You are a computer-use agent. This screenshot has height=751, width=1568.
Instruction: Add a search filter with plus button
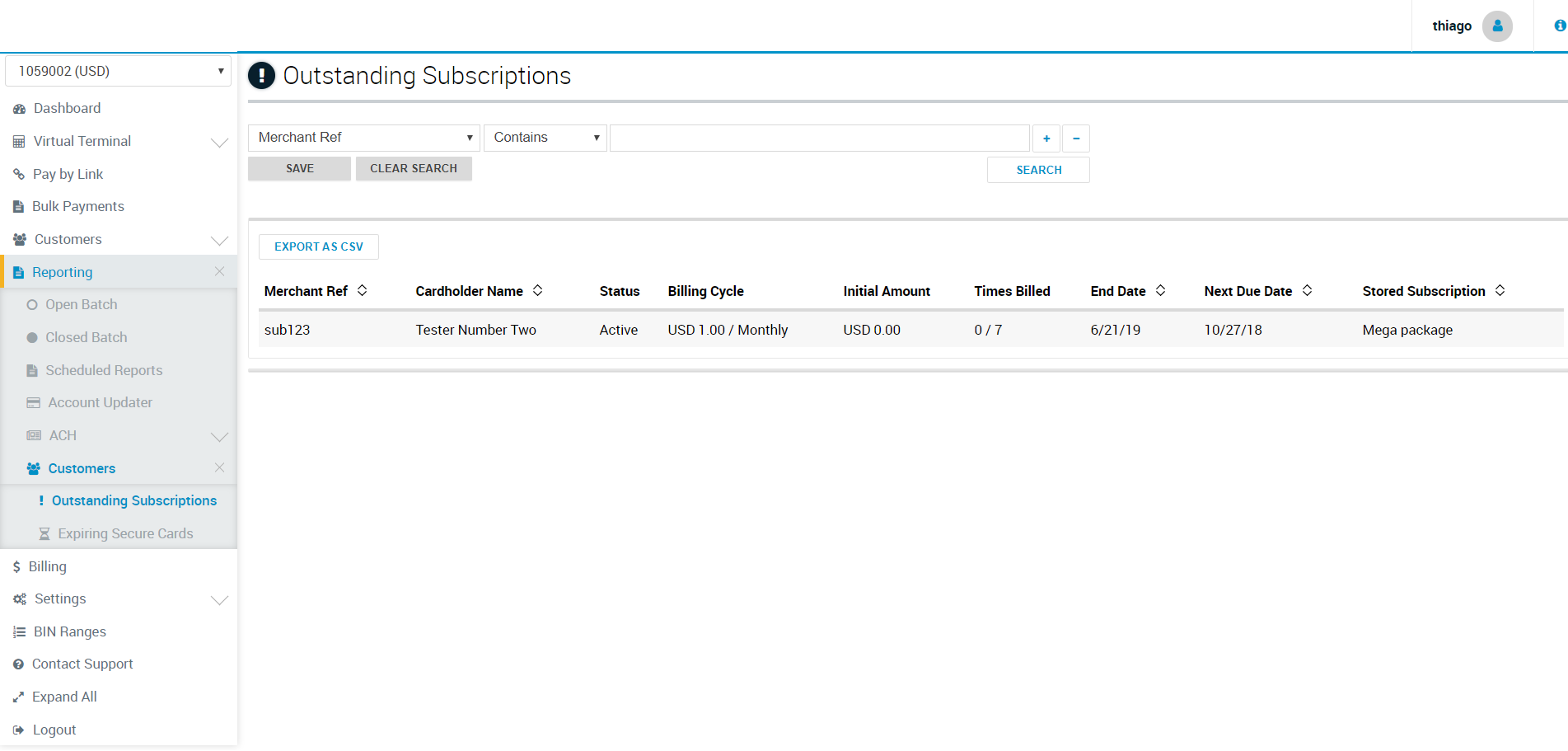coord(1046,138)
